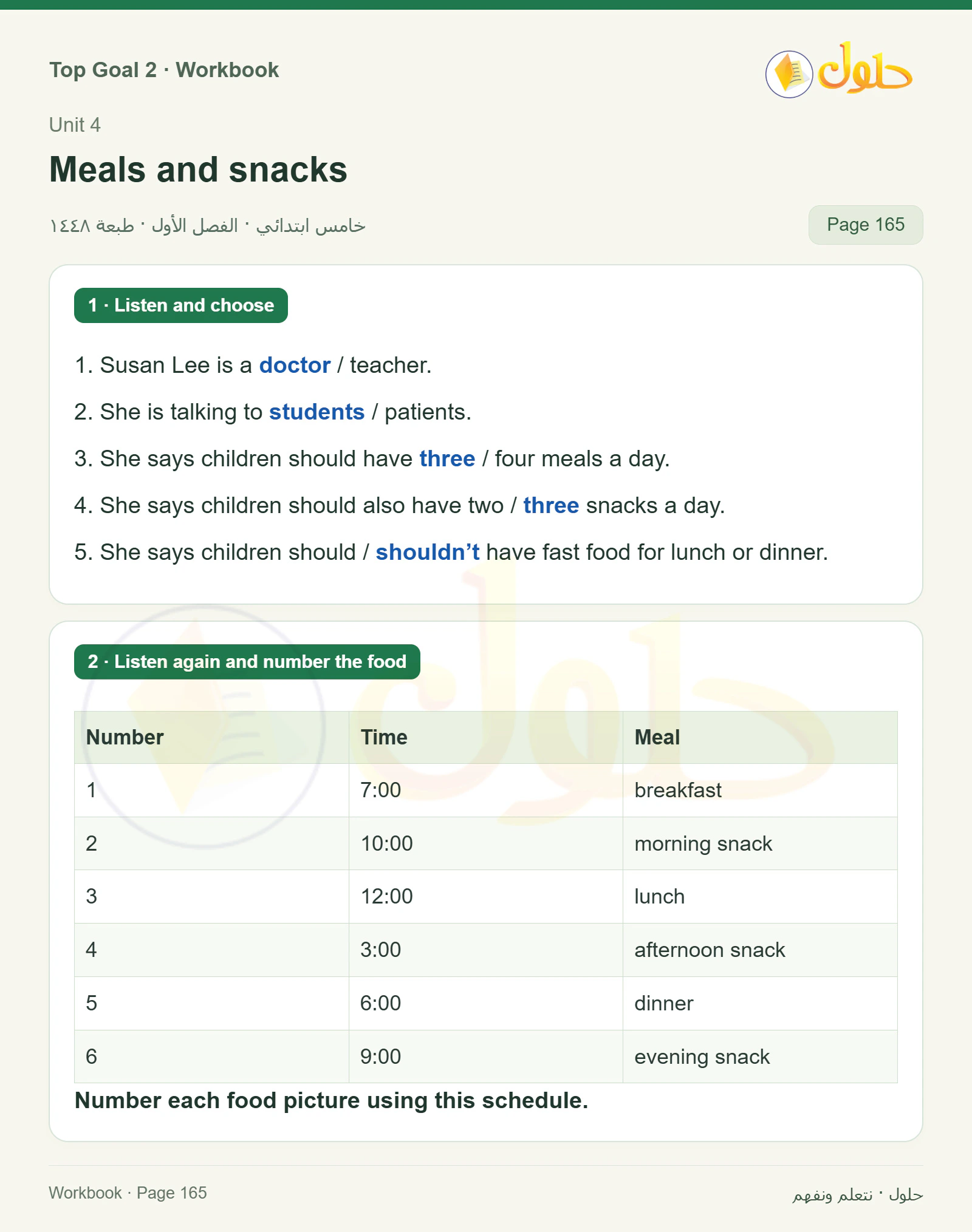Select the 'morning snack' table cell
This screenshot has height=1232, width=972.
coord(760,843)
